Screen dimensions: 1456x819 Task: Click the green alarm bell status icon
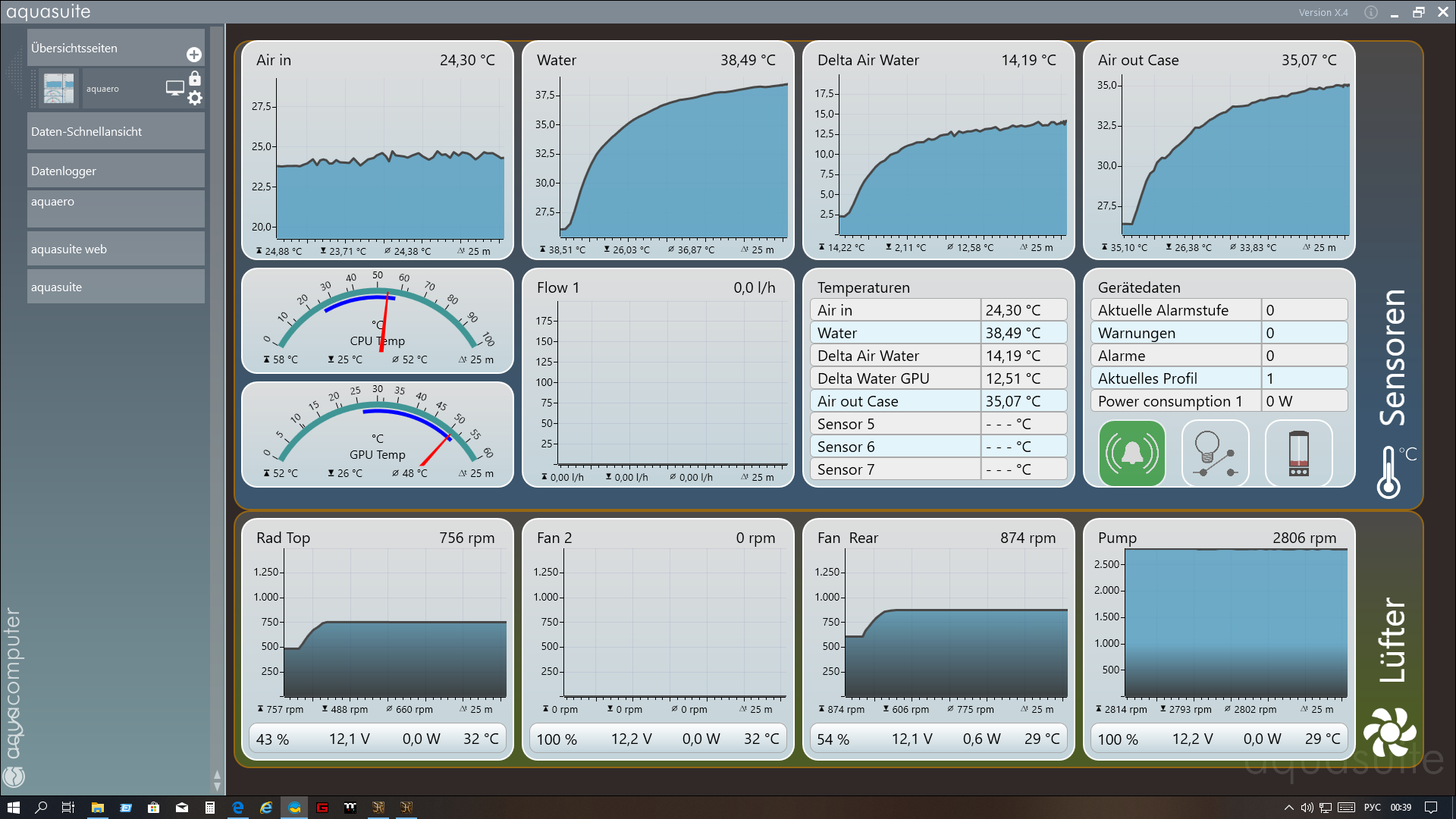coord(1131,453)
